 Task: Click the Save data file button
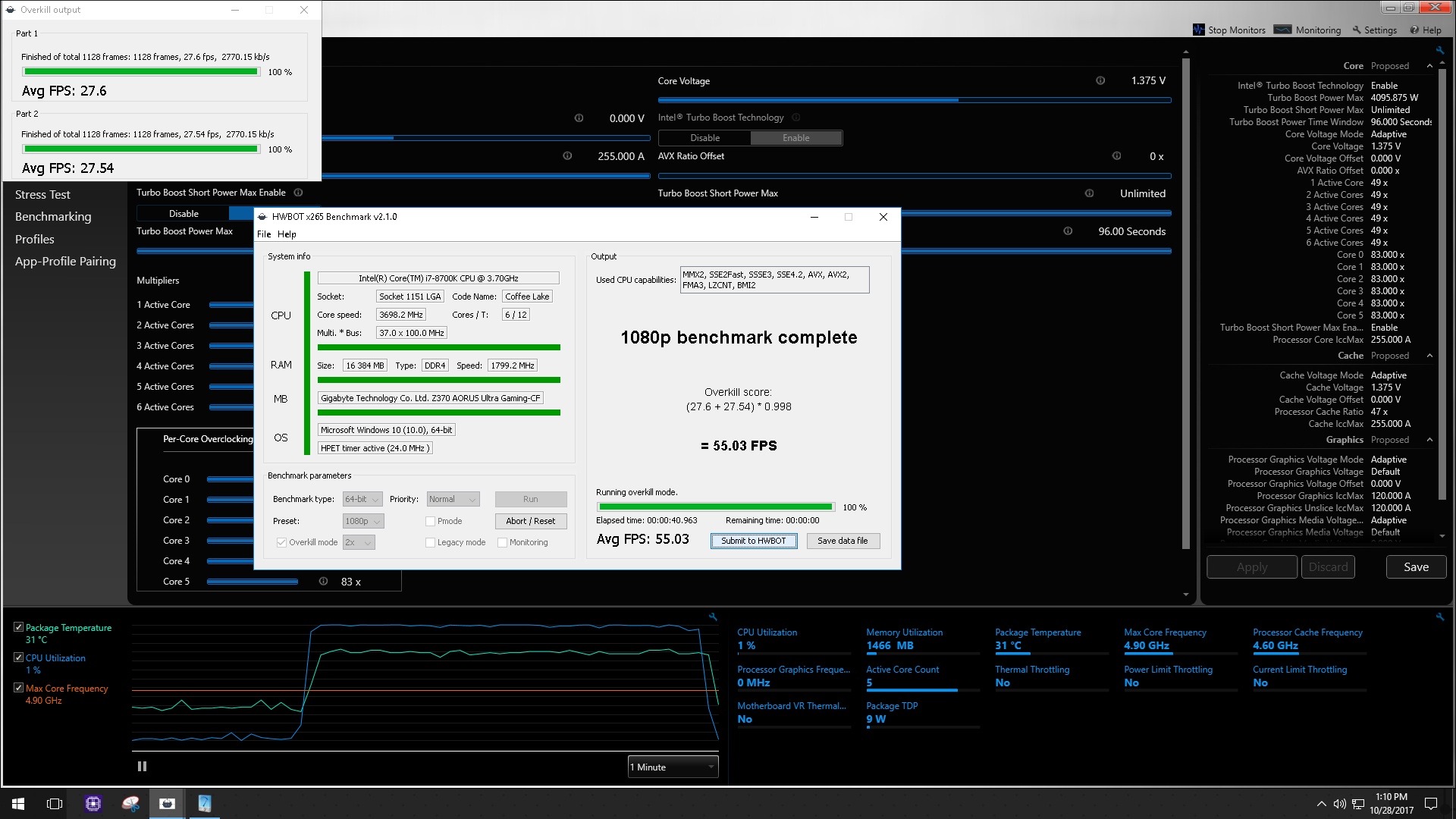click(843, 541)
